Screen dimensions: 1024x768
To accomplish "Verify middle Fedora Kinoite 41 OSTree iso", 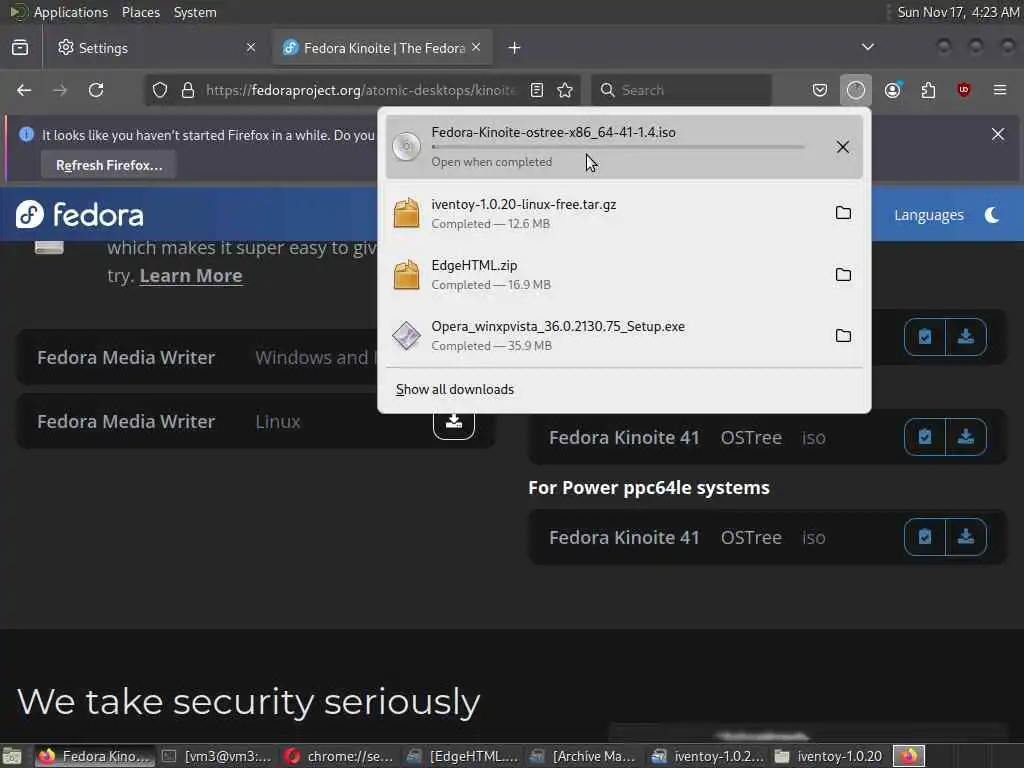I will pos(925,437).
